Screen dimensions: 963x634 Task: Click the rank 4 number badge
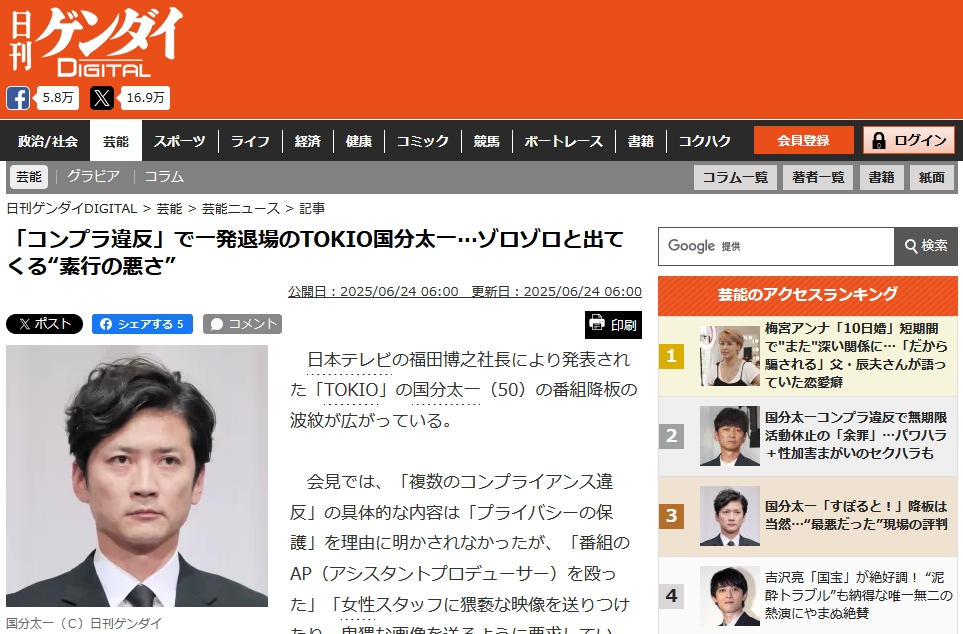[x=671, y=596]
